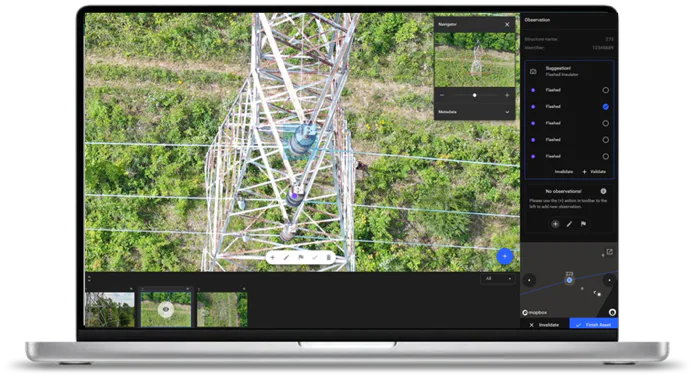Viewport: 693px width, 377px height.
Task: Click the camera icon beside Suggestion
Action: (533, 71)
